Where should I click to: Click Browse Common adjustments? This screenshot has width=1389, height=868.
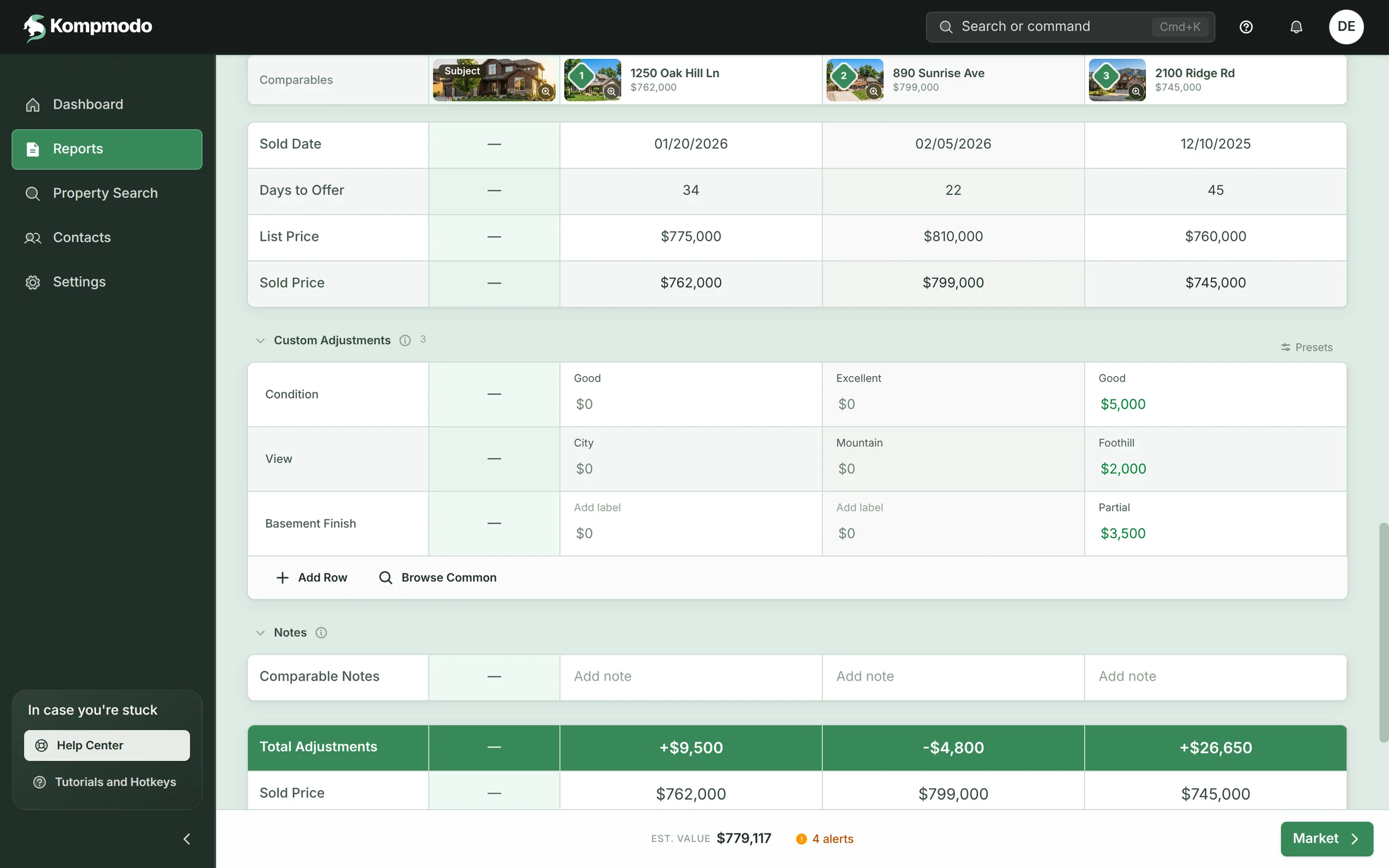(438, 578)
